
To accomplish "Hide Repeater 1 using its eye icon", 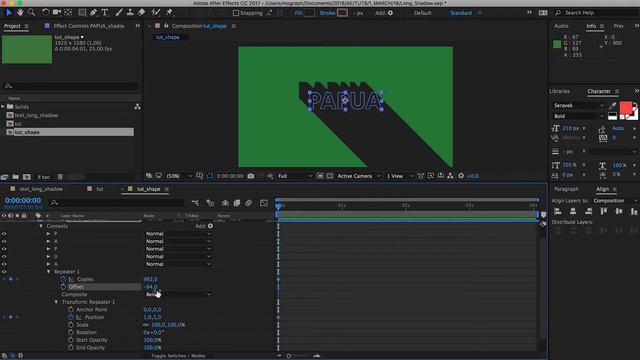I will 4,272.
